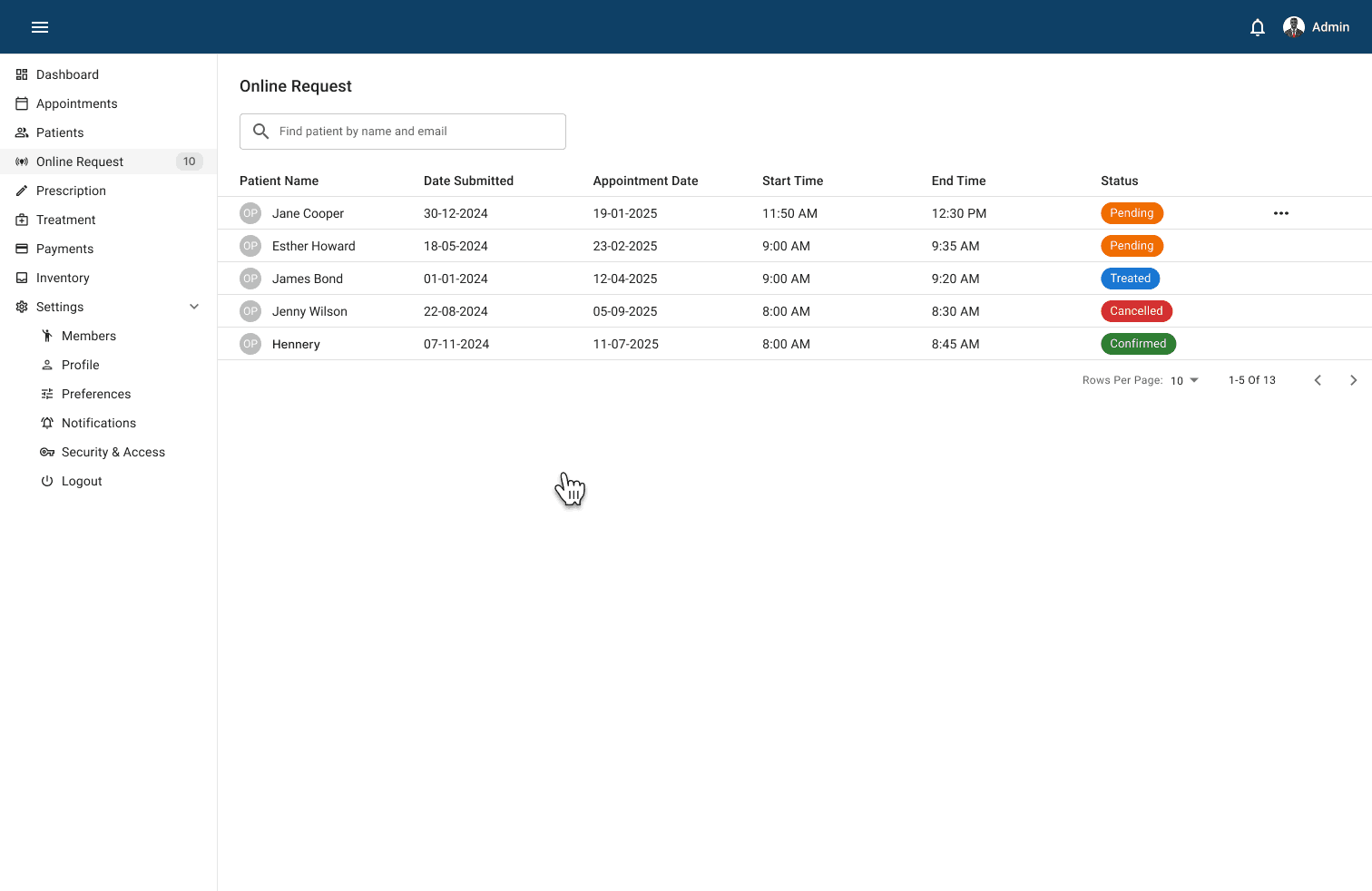Click the Logout option

click(x=80, y=480)
